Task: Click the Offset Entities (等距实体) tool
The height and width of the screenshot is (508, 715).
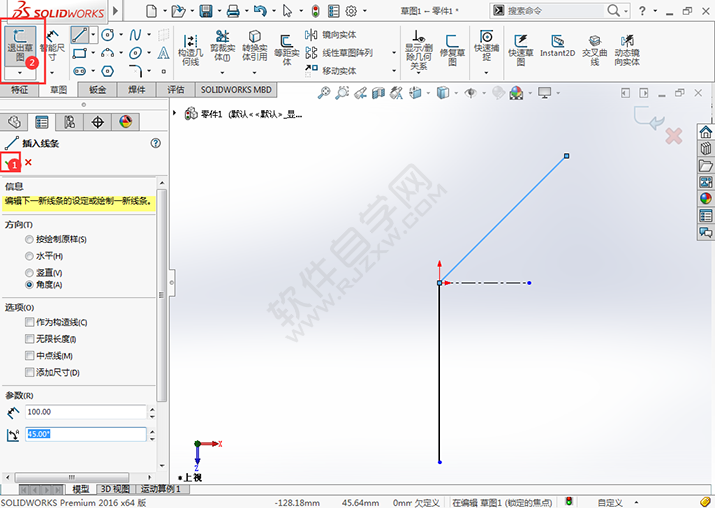Action: [286, 50]
